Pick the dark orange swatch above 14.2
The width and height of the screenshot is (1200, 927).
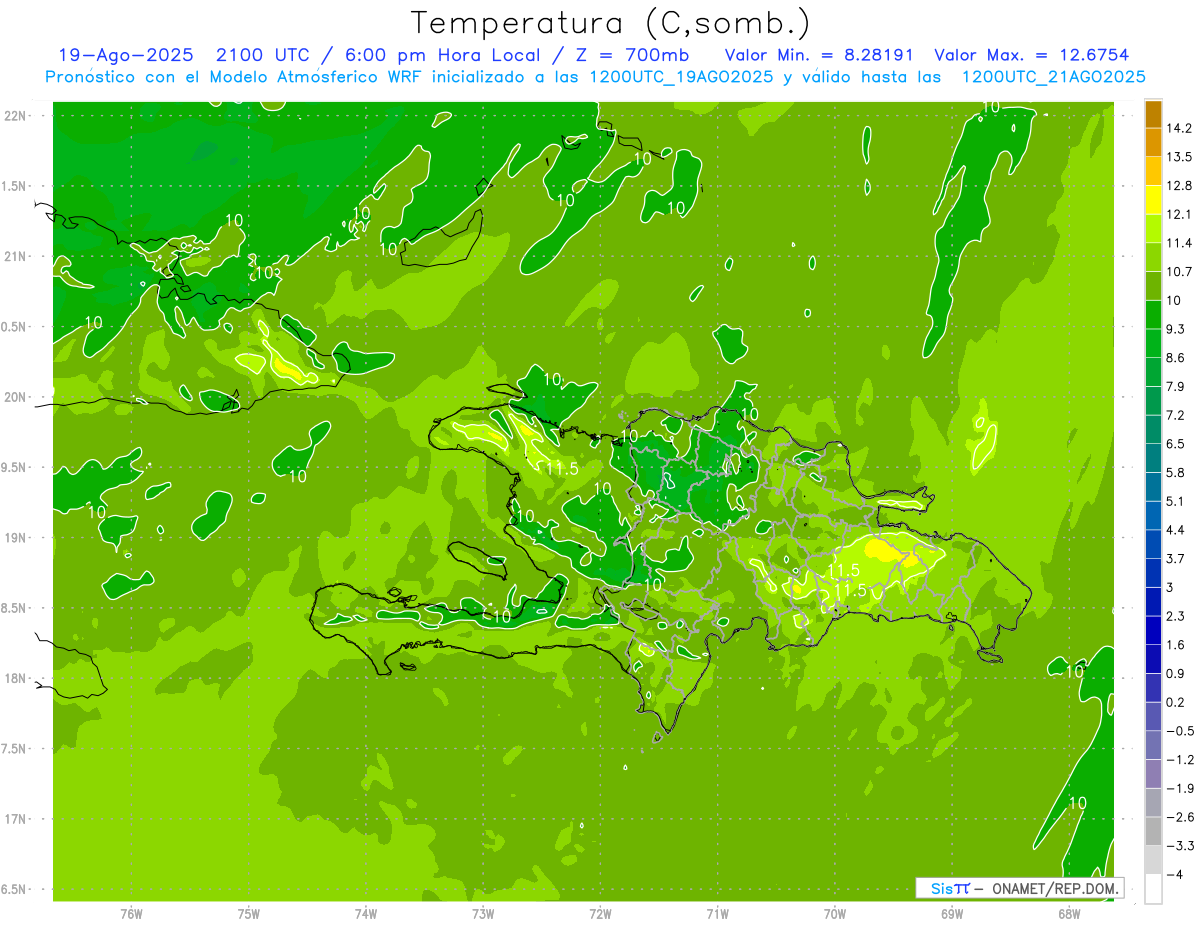(1153, 114)
